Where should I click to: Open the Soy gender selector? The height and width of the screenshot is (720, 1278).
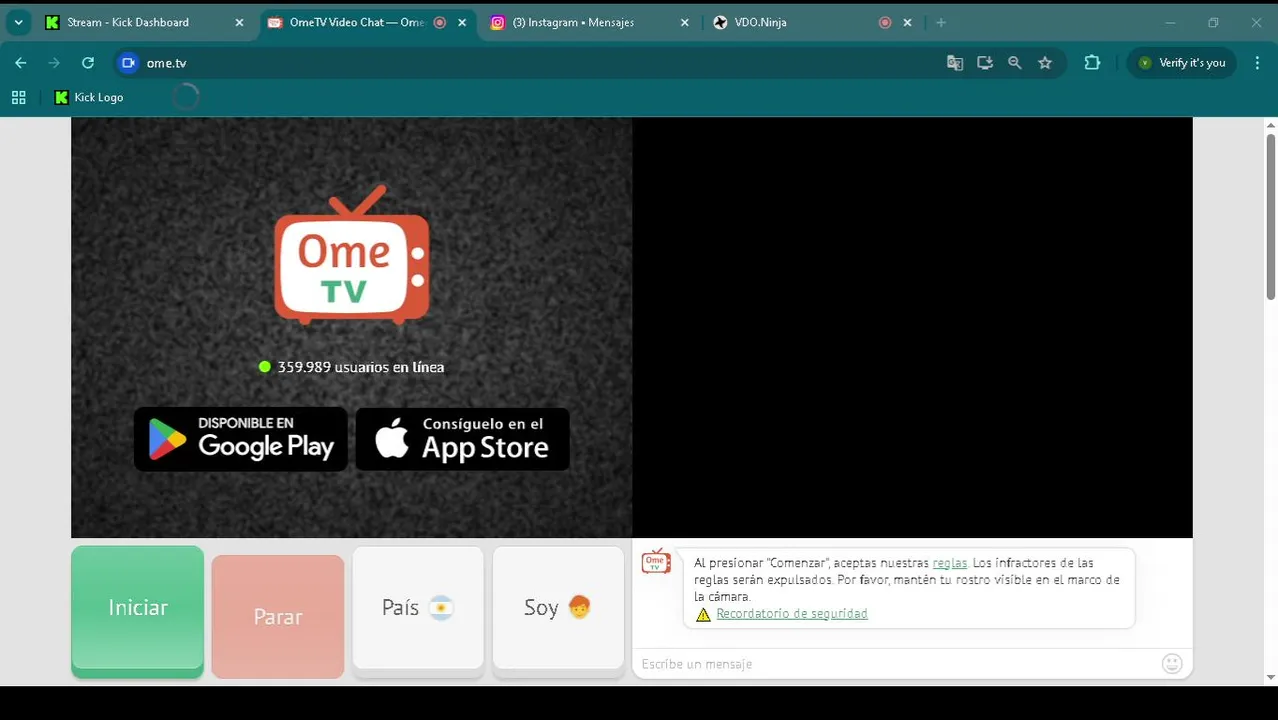point(558,608)
